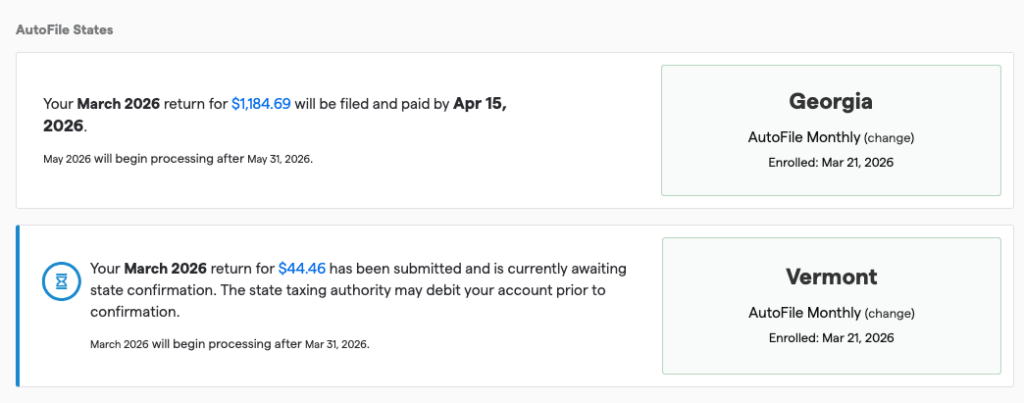Select the Vermont state name heading
The width and height of the screenshot is (1024, 403).
[x=831, y=276]
